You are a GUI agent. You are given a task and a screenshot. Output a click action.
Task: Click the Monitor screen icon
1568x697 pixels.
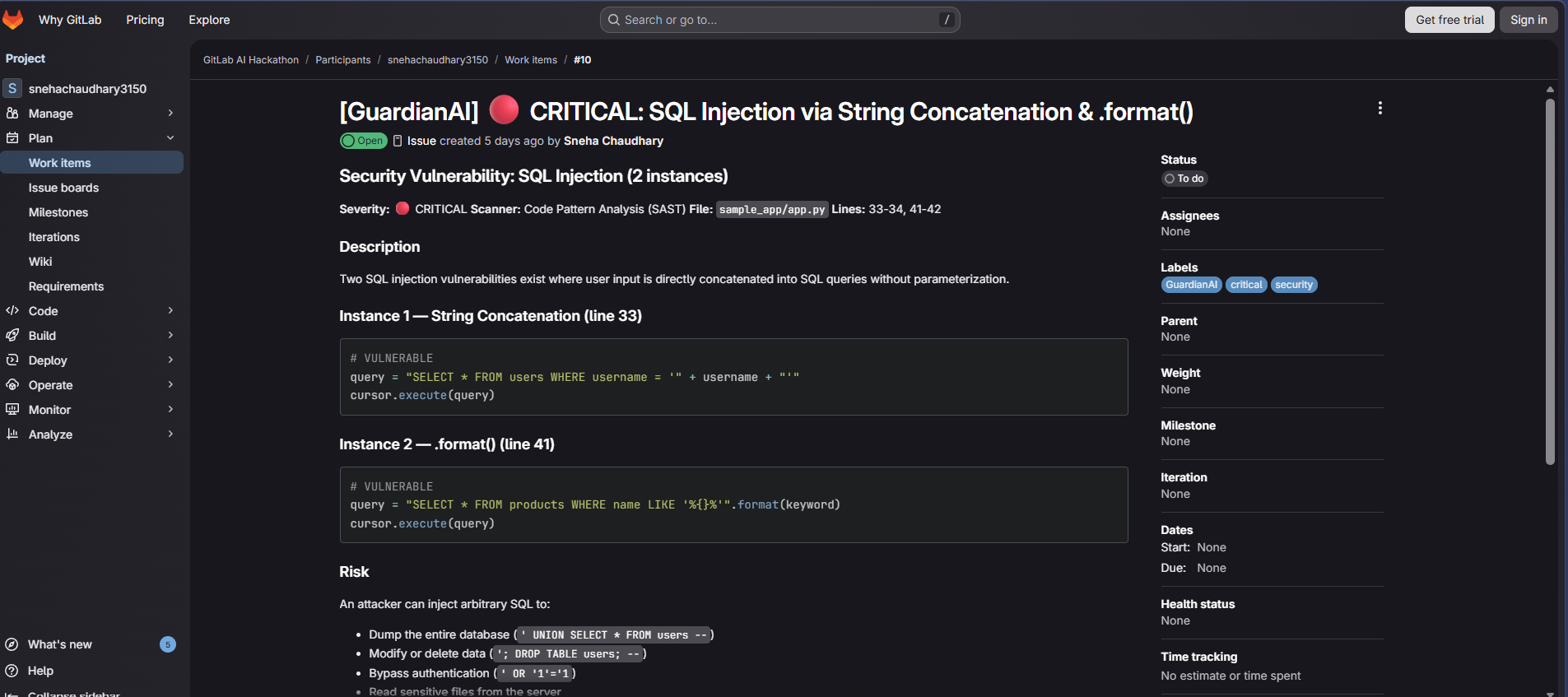pyautogui.click(x=12, y=409)
